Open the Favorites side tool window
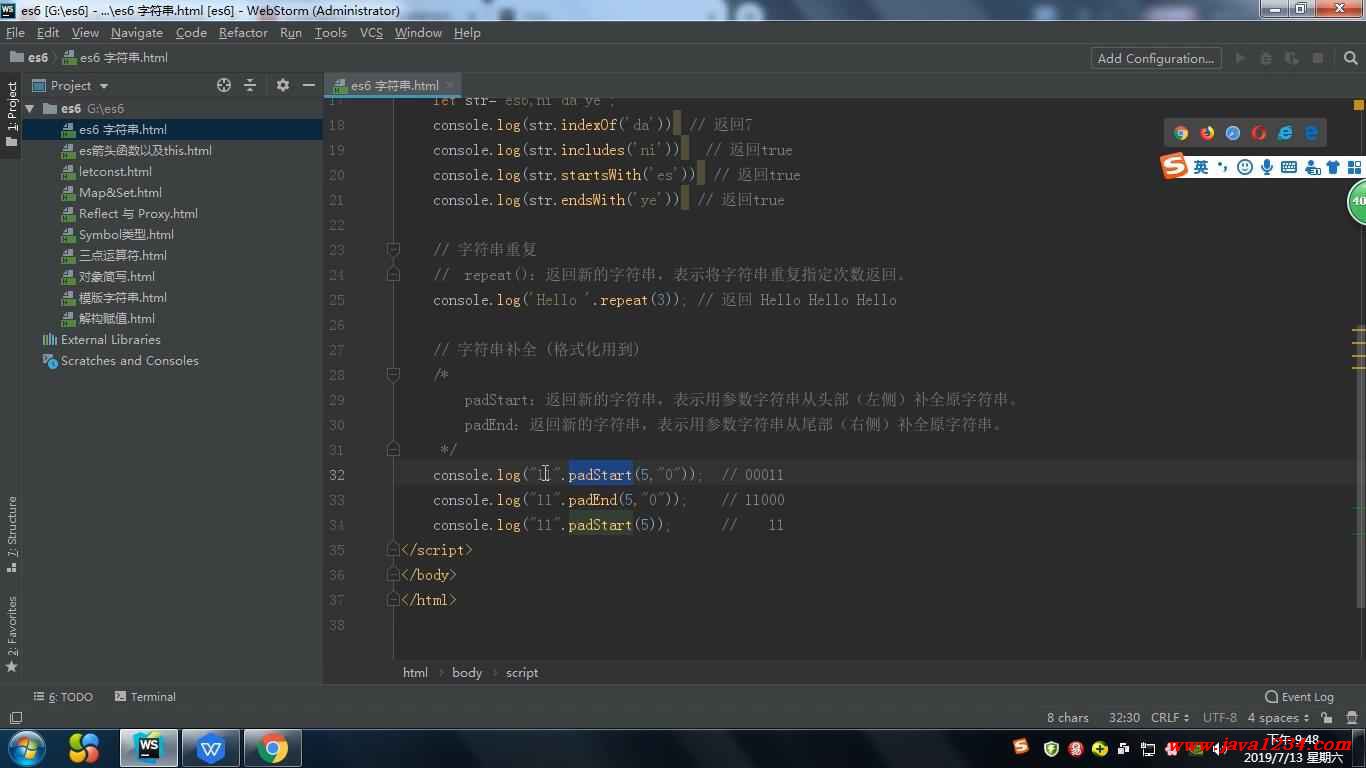1366x768 pixels. [11, 634]
